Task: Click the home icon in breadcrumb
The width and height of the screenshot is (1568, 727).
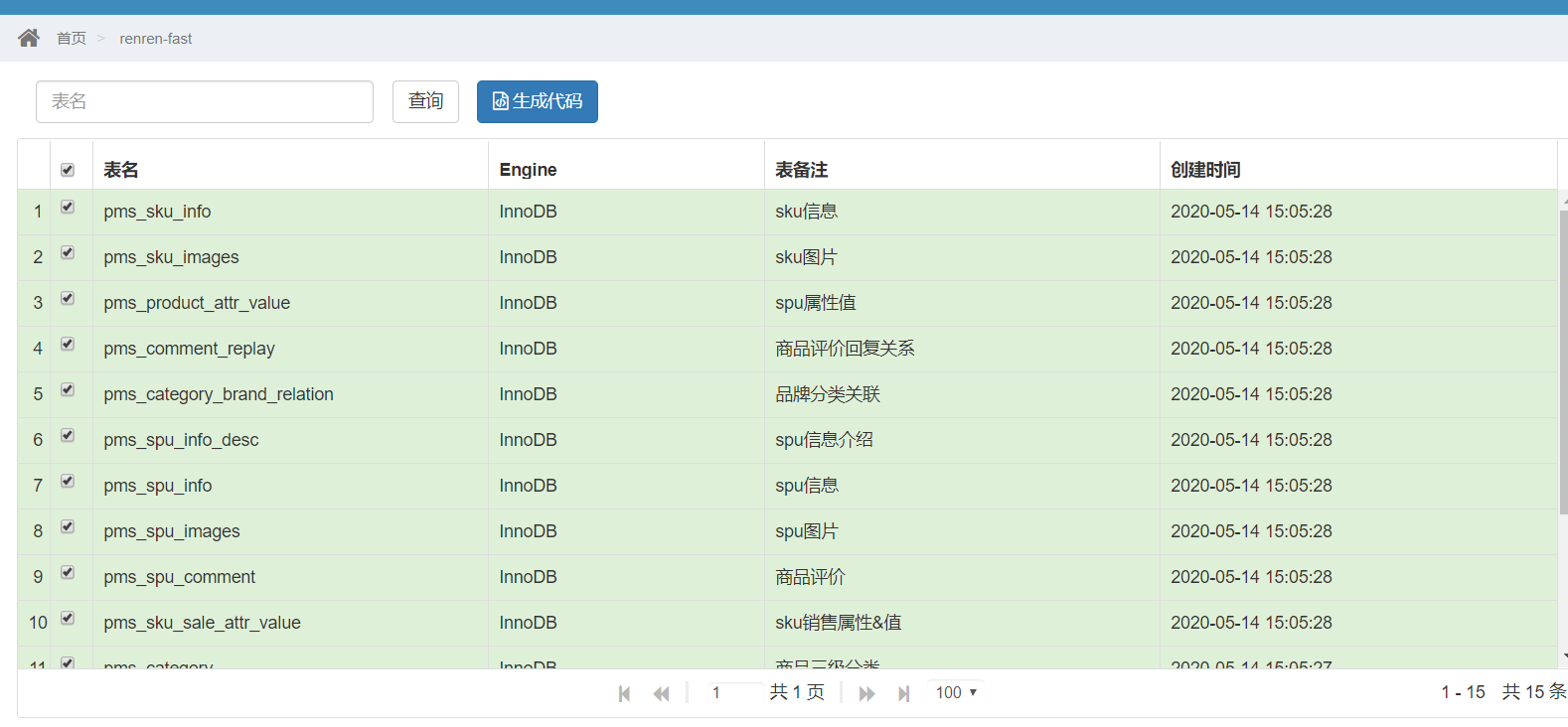Action: pos(29,38)
